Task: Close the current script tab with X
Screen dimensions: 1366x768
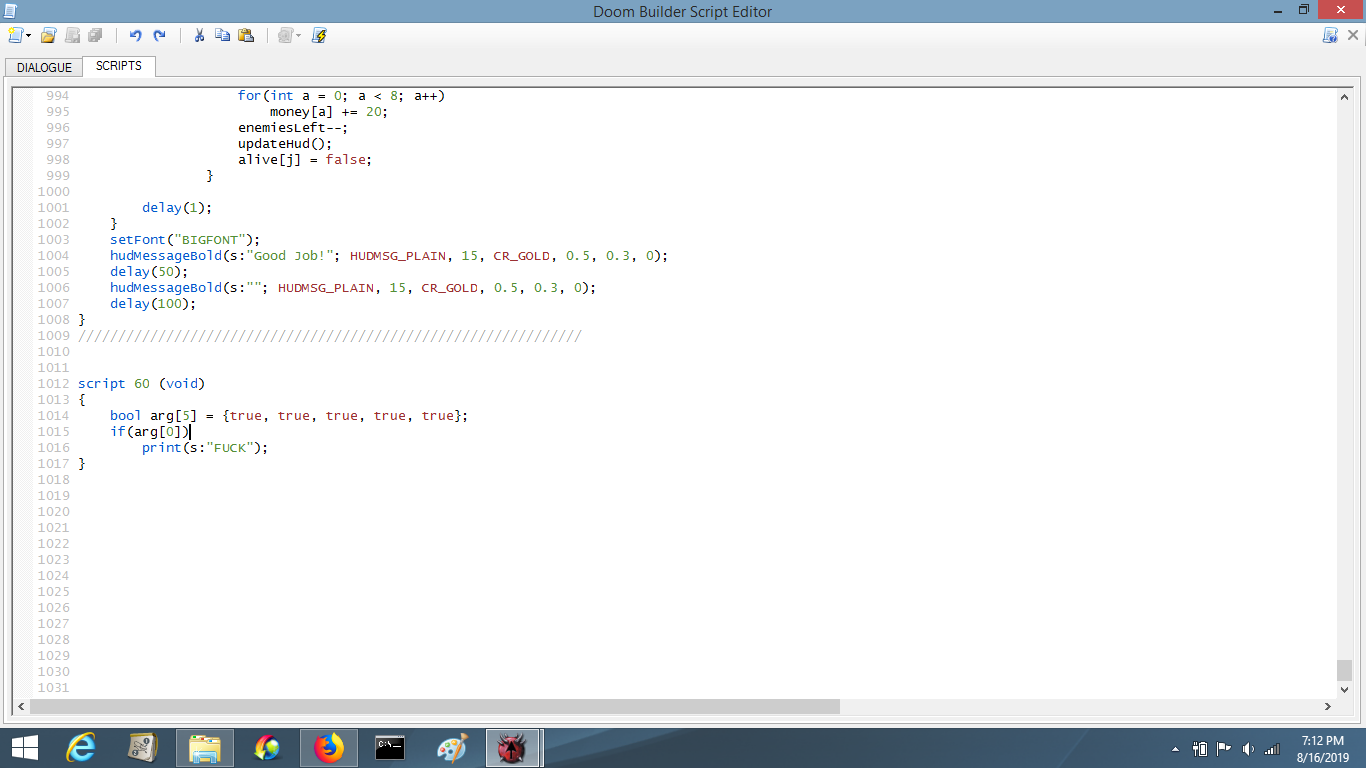Action: click(1354, 35)
